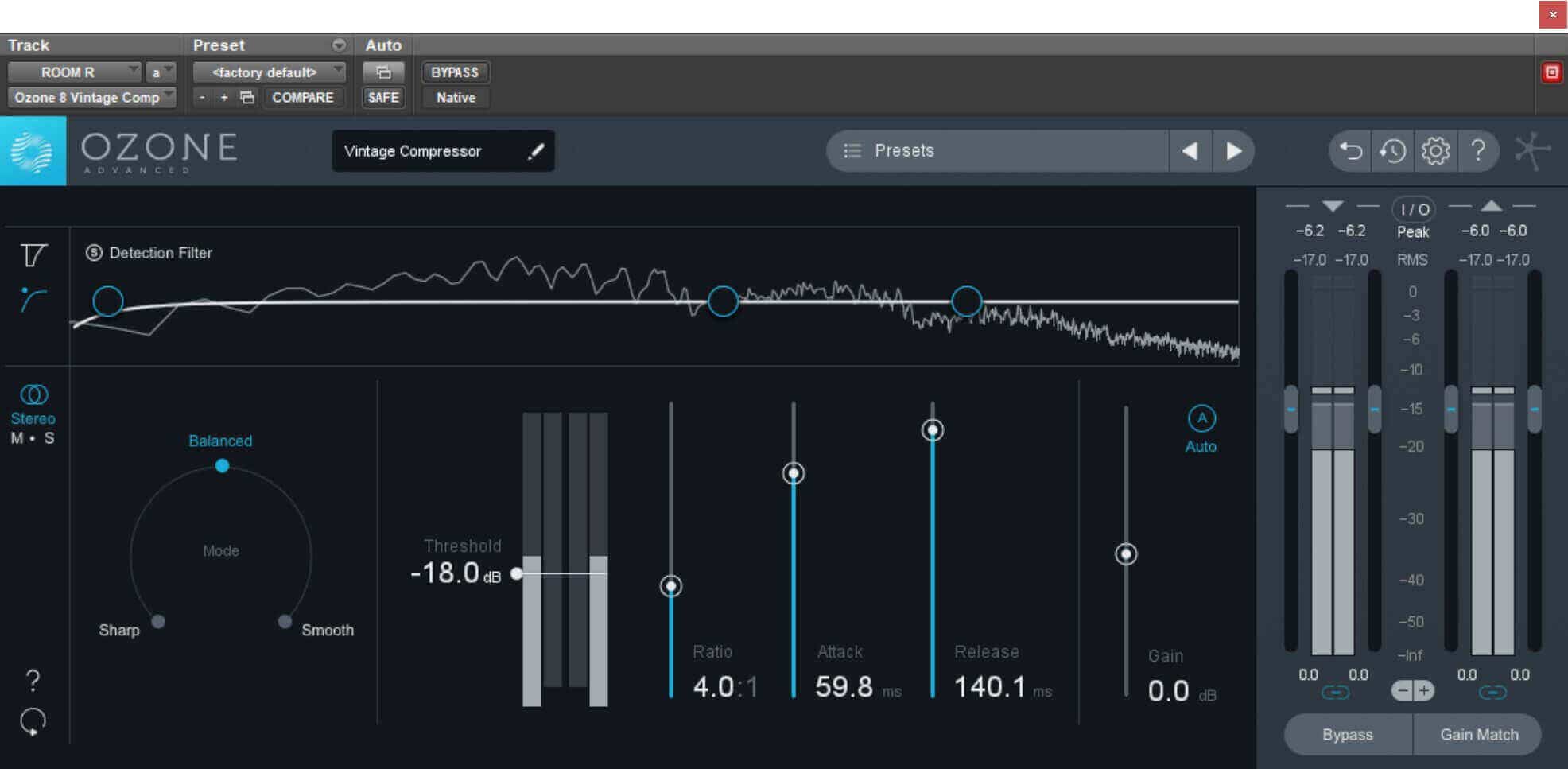Select next setting with plus button
1568x769 pixels.
point(224,98)
